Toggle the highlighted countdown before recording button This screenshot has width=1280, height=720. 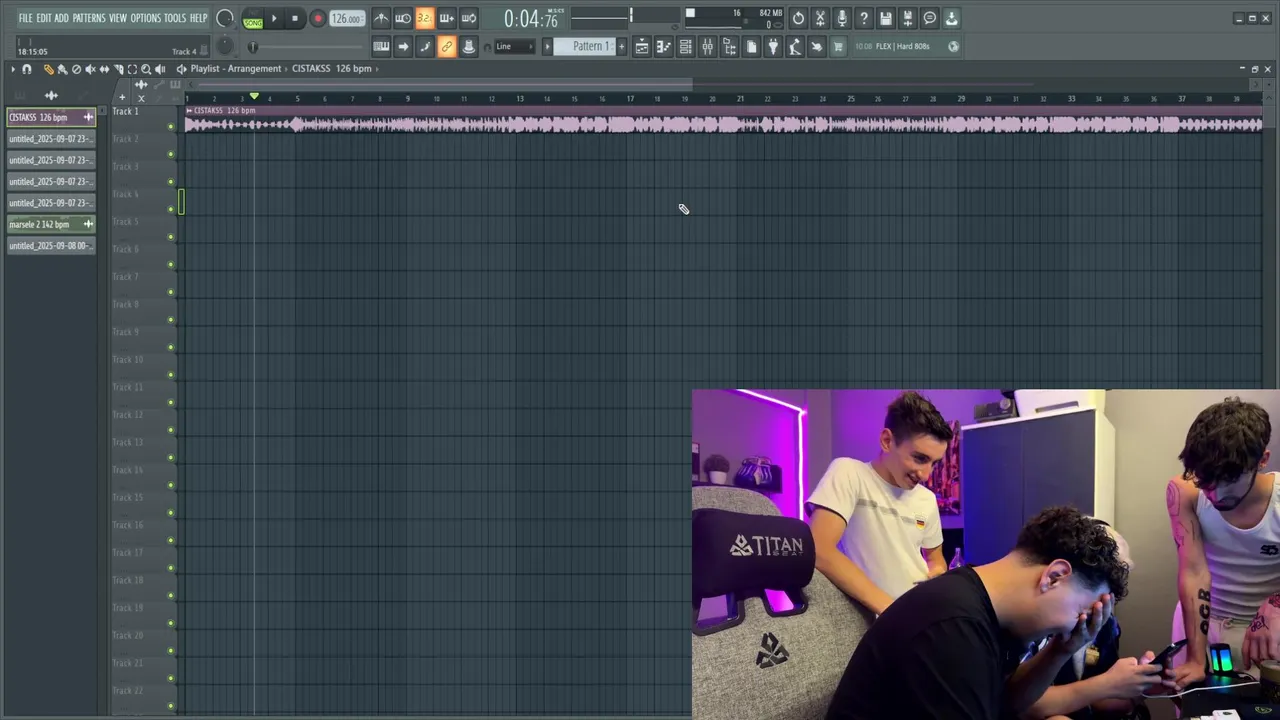[425, 18]
